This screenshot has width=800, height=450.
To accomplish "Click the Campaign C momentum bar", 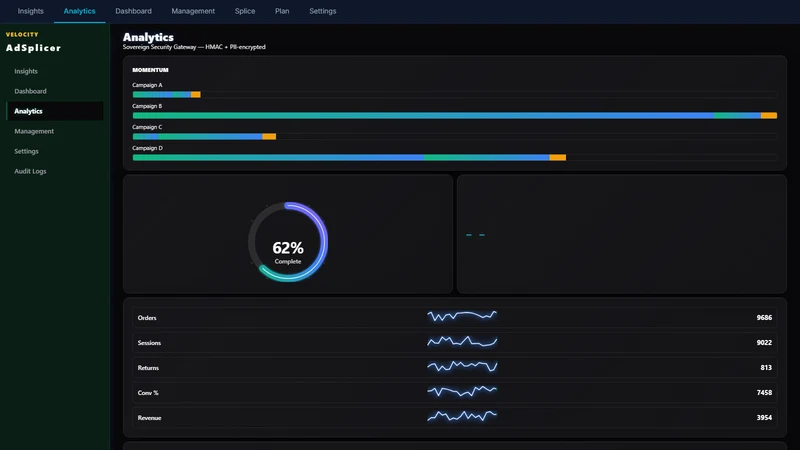I will (455, 137).
